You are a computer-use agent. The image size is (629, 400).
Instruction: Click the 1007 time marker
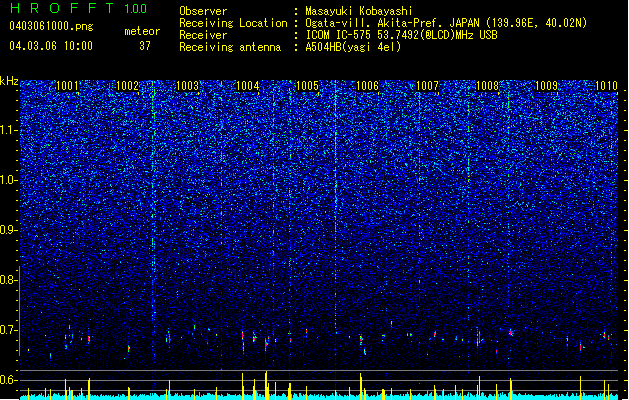click(x=428, y=86)
